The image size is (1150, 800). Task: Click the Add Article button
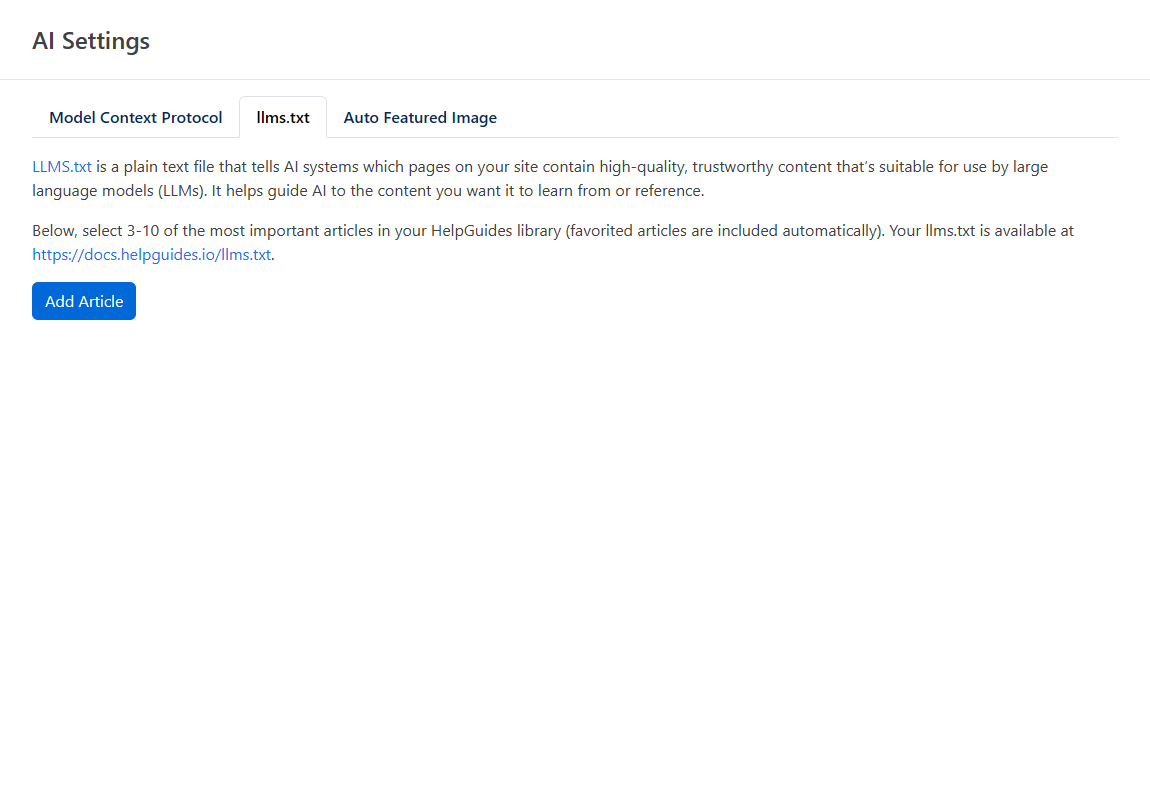tap(84, 301)
